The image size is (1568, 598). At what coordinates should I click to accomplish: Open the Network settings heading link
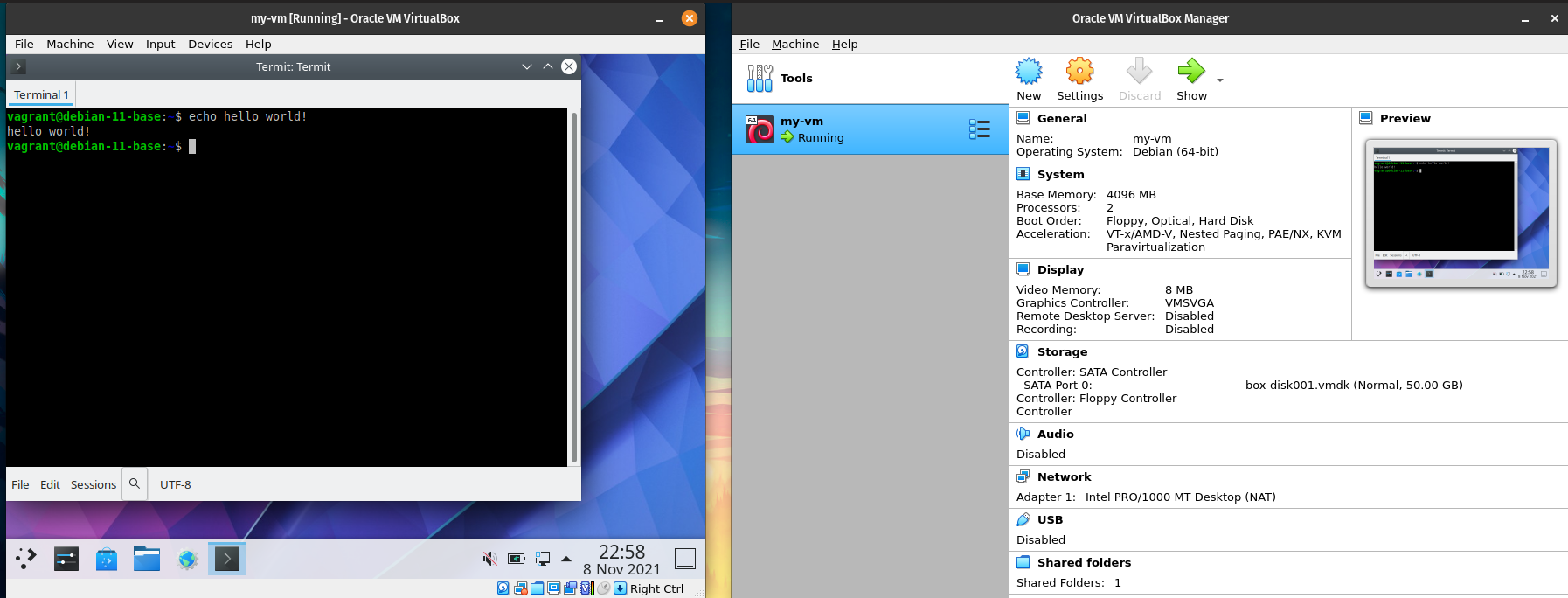click(x=1064, y=476)
